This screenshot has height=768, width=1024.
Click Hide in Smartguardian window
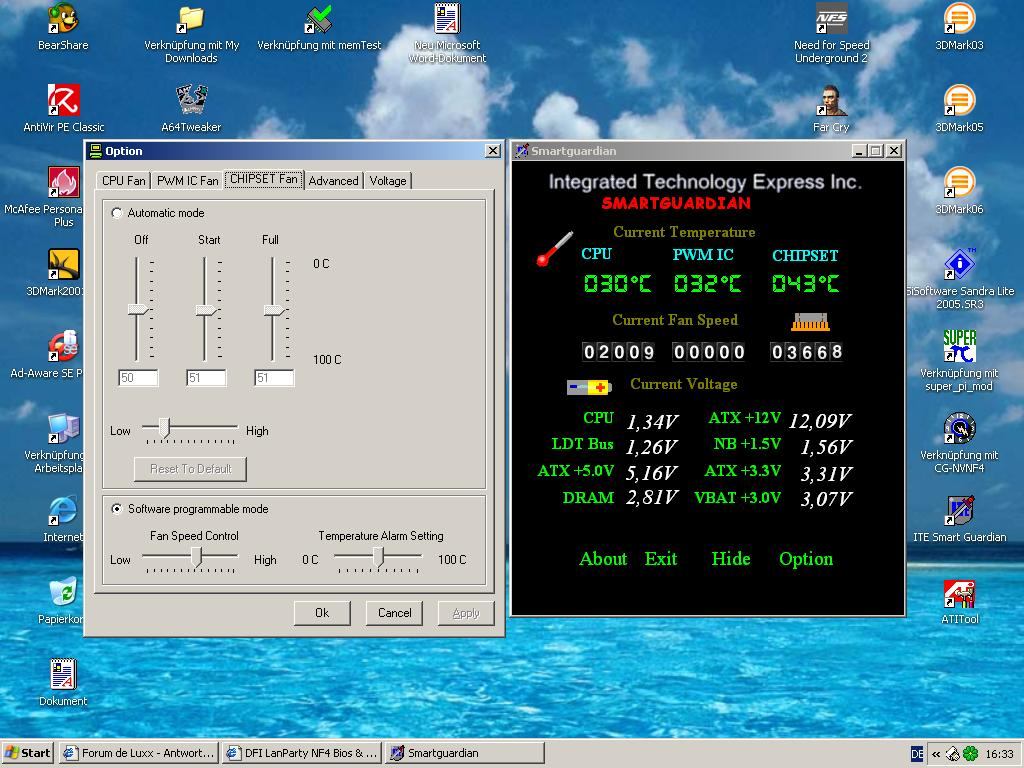(x=731, y=559)
